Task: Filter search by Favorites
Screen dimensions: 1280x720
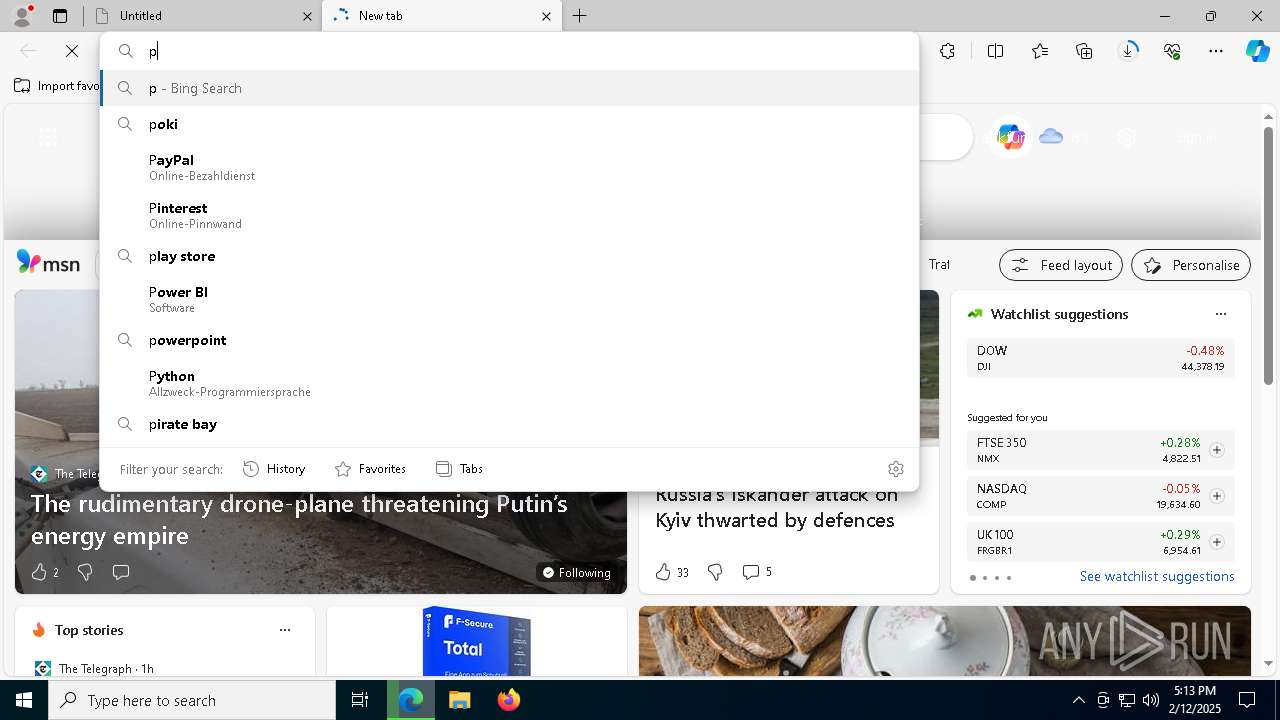Action: point(370,469)
